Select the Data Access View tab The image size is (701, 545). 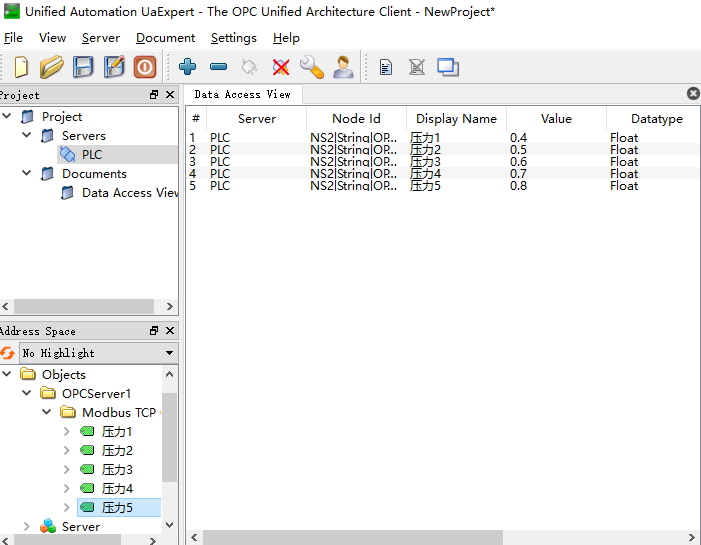click(x=242, y=94)
